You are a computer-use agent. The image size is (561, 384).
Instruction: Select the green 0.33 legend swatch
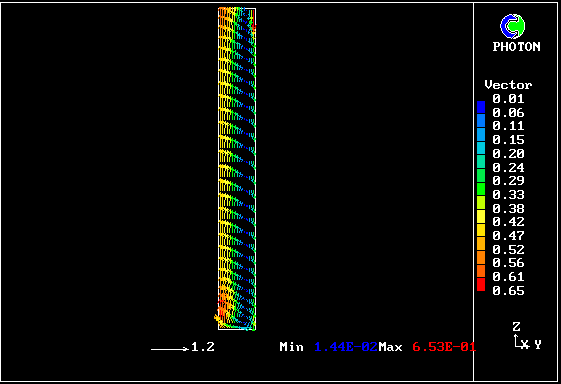coord(481,189)
